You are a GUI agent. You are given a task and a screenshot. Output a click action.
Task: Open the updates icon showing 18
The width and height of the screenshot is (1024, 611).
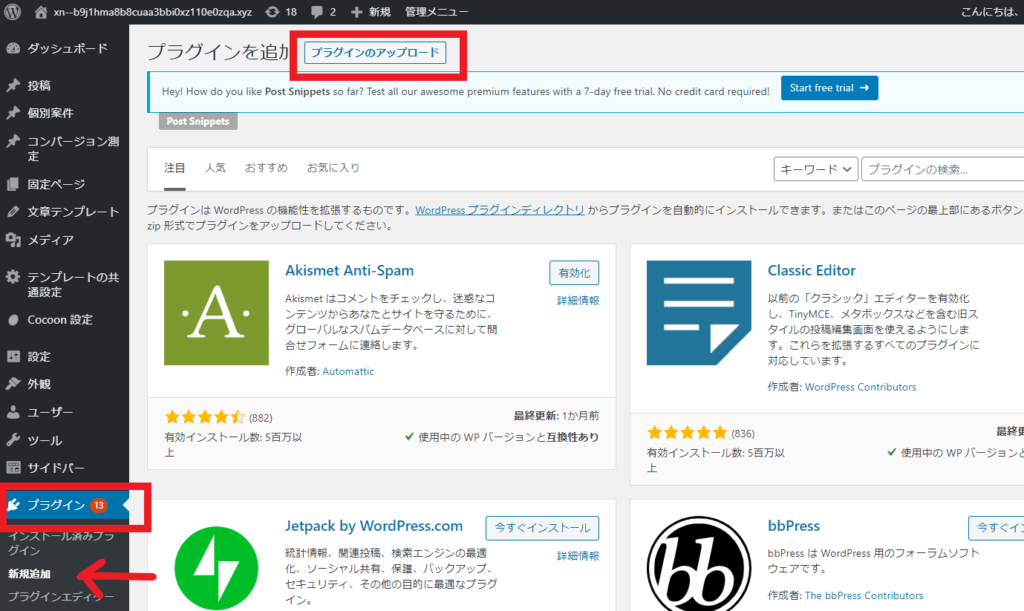tap(272, 12)
